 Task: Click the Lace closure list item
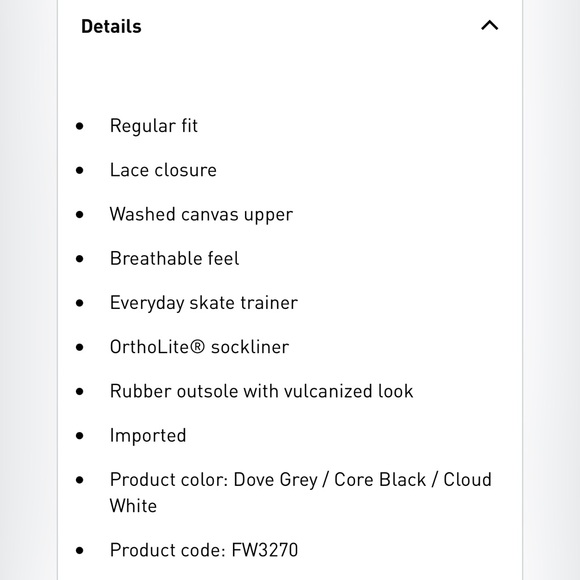pos(163,170)
